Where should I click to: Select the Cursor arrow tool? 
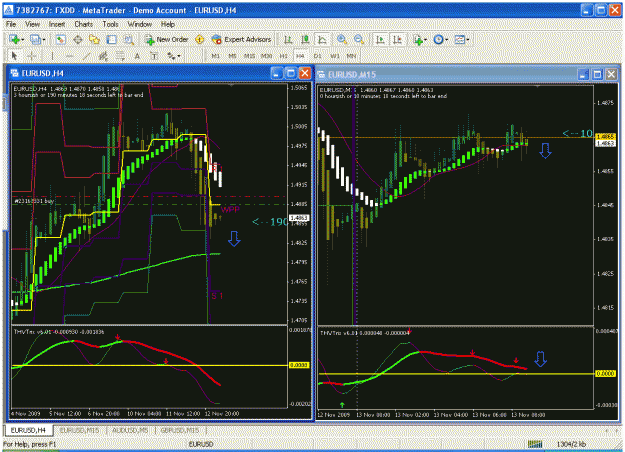click(15, 56)
